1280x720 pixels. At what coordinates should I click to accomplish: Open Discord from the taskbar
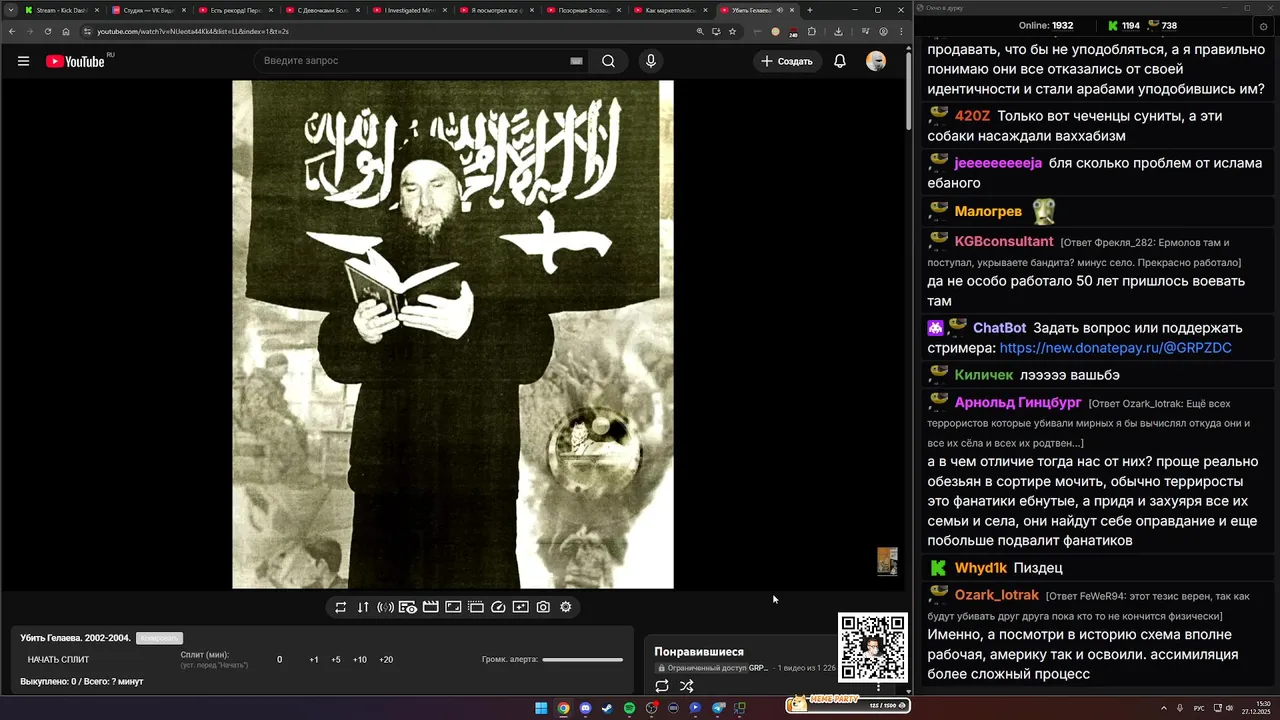[x=585, y=708]
